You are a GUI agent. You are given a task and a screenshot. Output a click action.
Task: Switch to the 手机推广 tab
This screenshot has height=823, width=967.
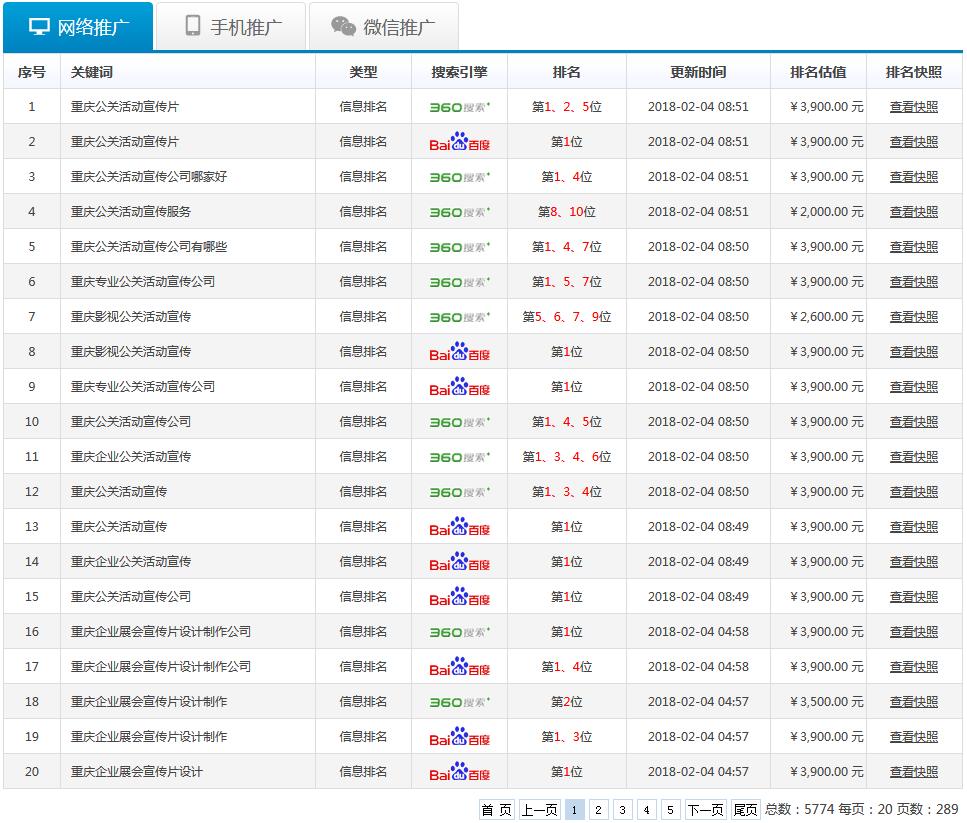point(231,27)
